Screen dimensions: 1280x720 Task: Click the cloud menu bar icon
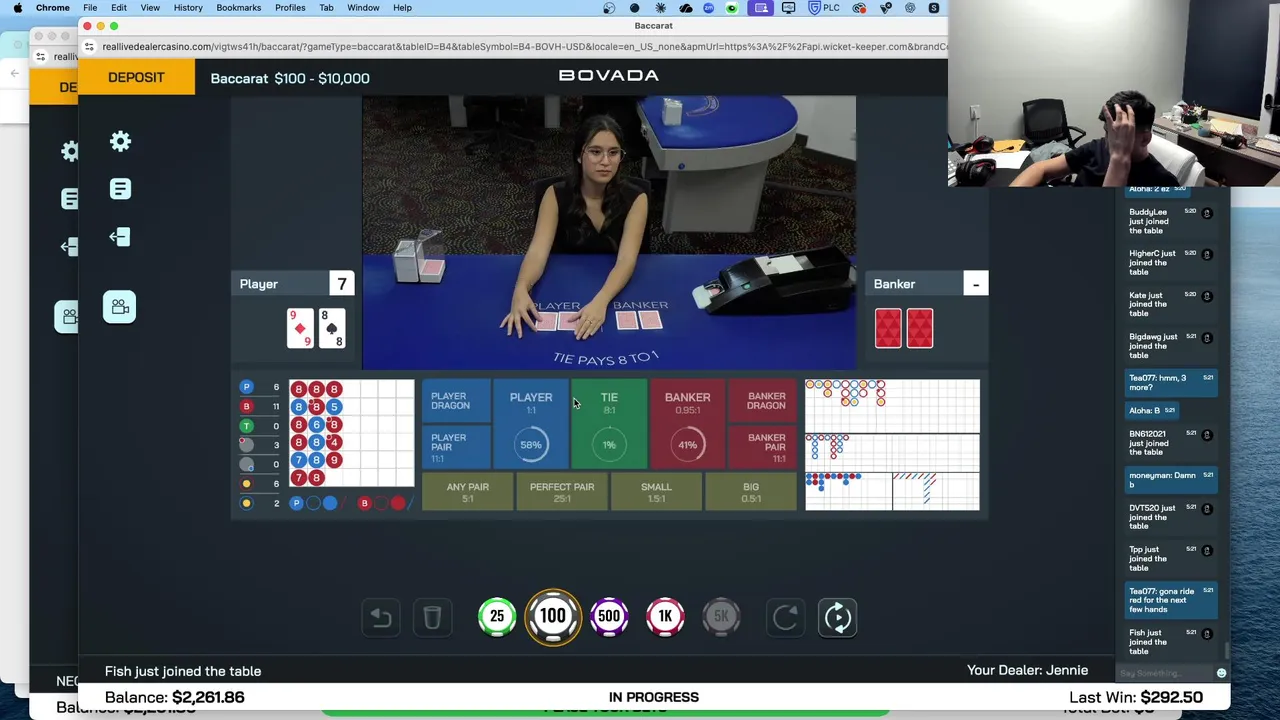pyautogui.click(x=685, y=8)
